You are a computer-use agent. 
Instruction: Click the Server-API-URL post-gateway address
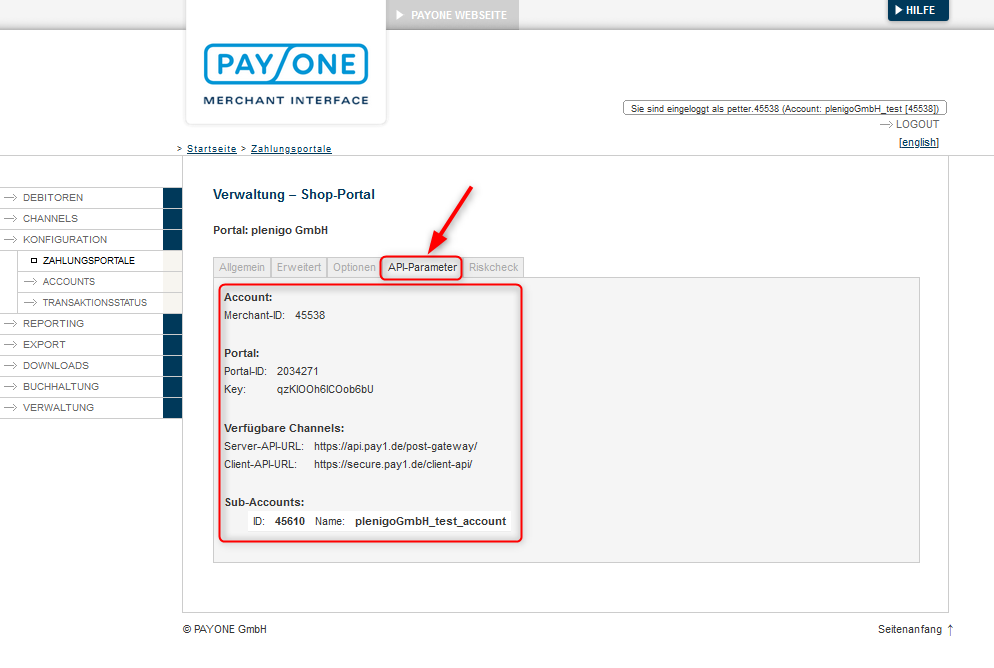tap(396, 446)
